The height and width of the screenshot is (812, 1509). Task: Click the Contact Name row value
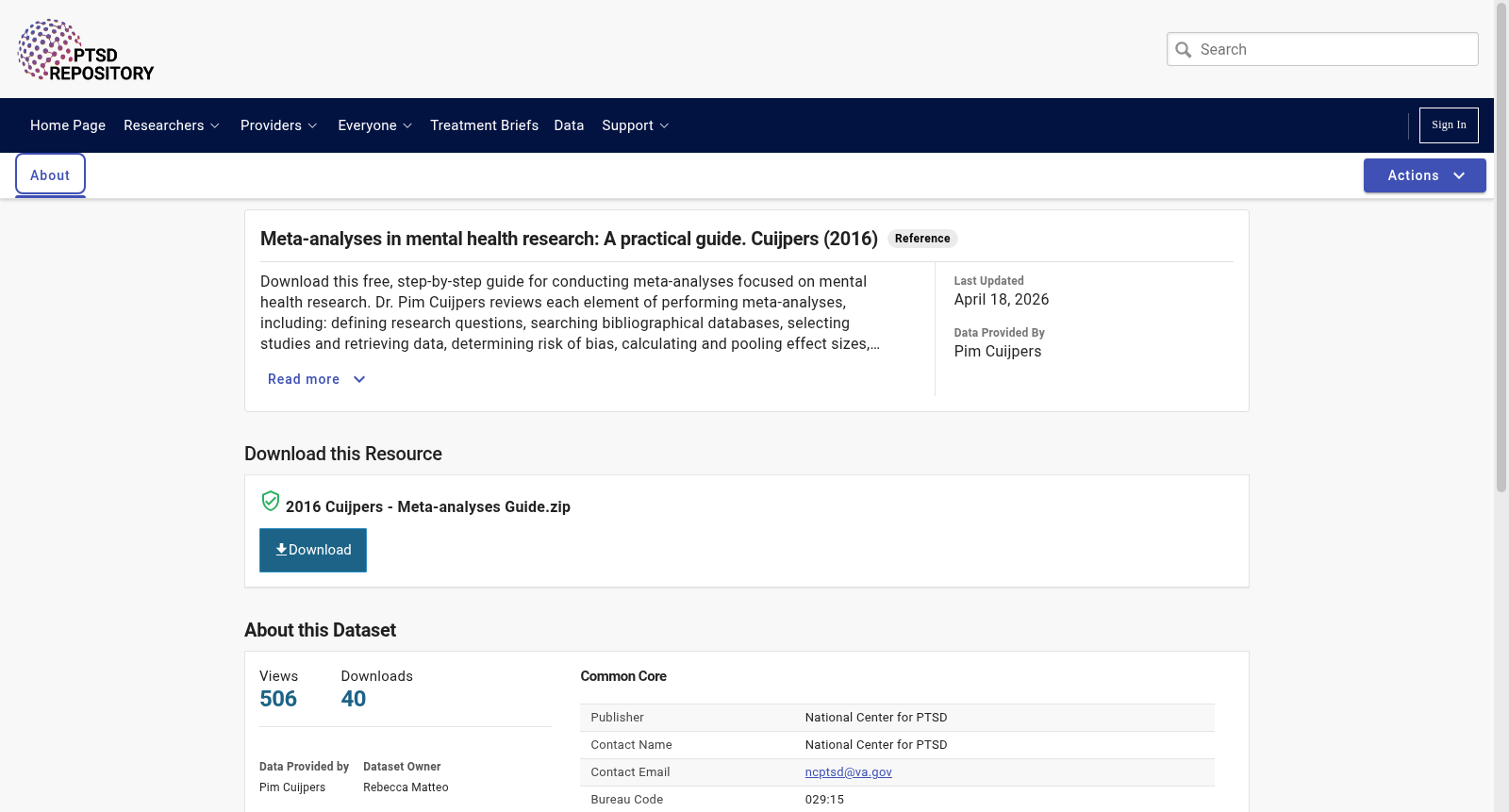point(876,744)
